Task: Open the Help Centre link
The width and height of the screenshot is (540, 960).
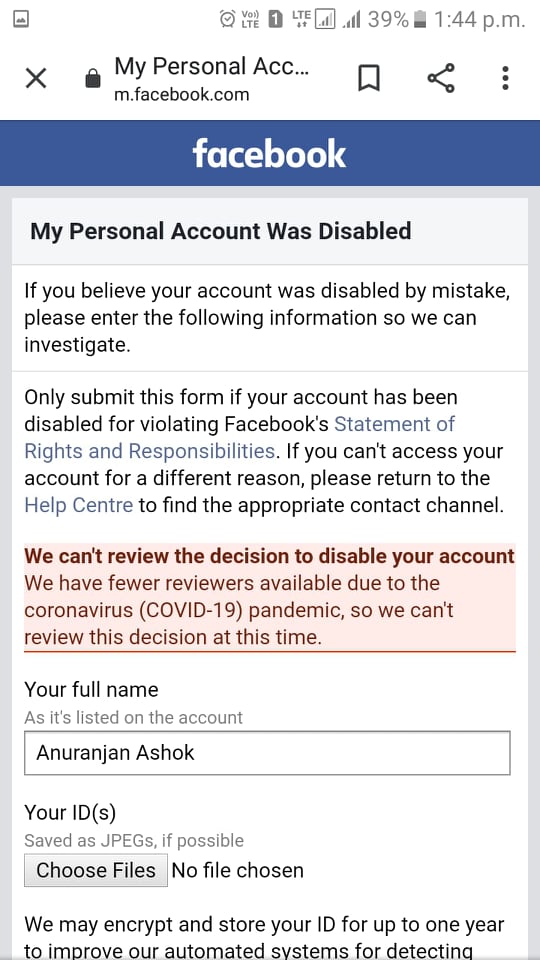Action: click(78, 505)
